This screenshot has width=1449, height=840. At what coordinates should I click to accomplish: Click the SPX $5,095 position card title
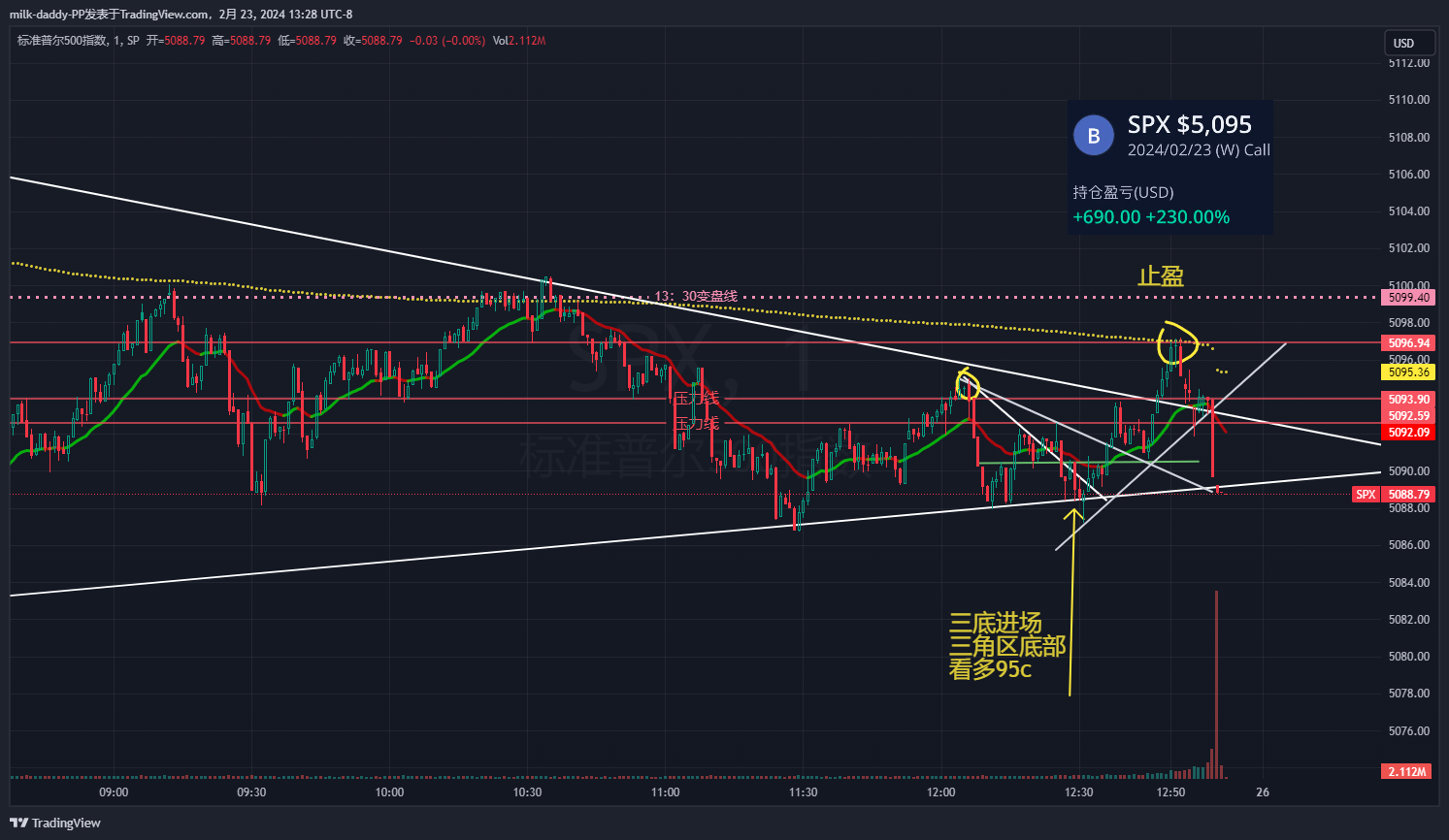click(1189, 124)
